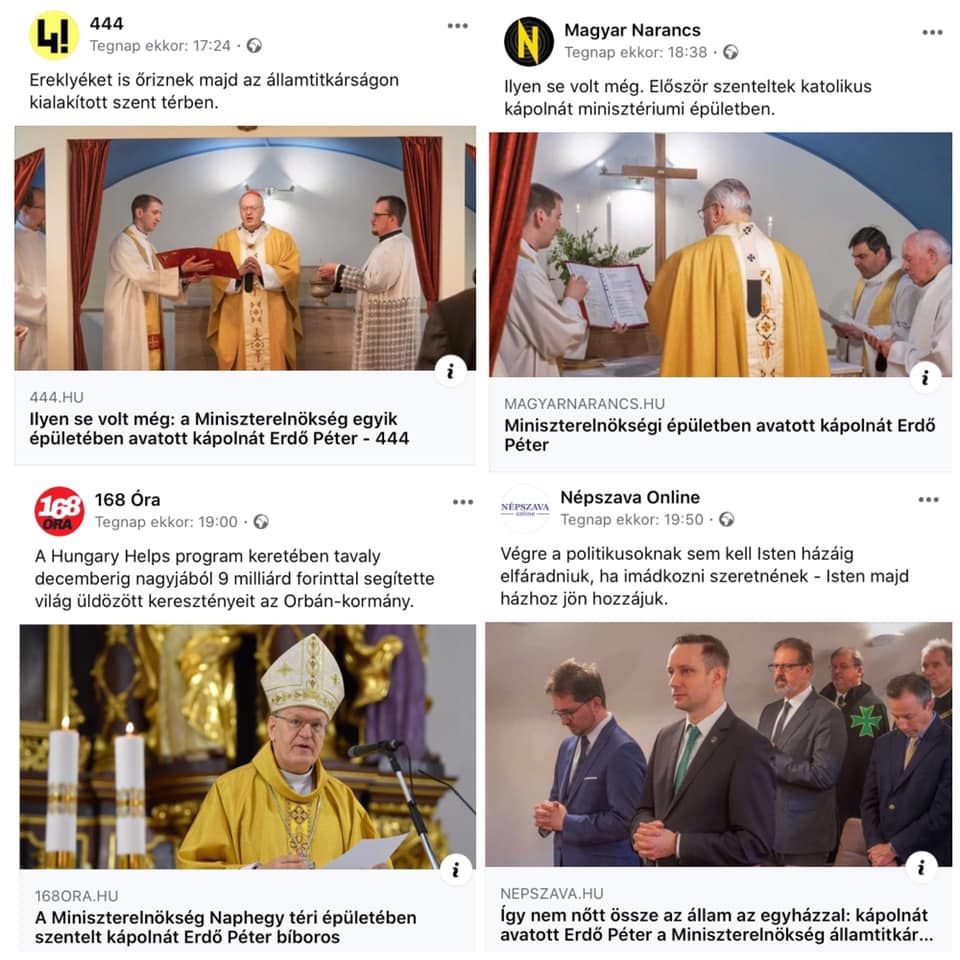This screenshot has height=960, width=960.
Task: Click the globe privacy icon on 444 post
Action: coord(254,45)
